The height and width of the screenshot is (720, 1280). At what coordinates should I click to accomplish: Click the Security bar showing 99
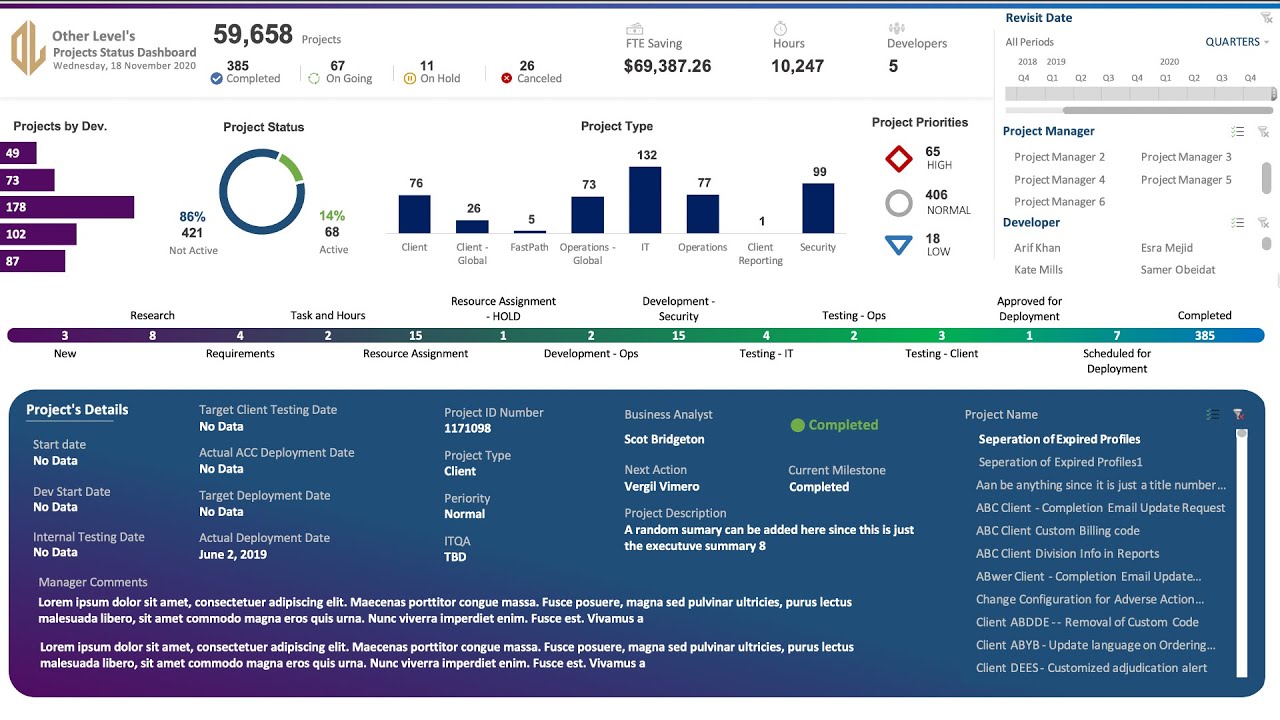tap(818, 208)
